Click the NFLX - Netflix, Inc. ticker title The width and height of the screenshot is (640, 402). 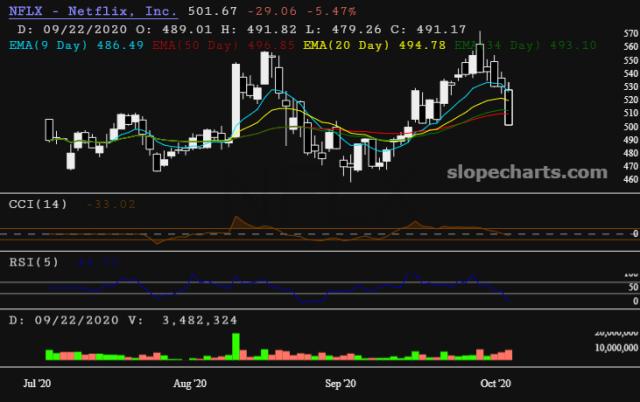click(x=96, y=12)
